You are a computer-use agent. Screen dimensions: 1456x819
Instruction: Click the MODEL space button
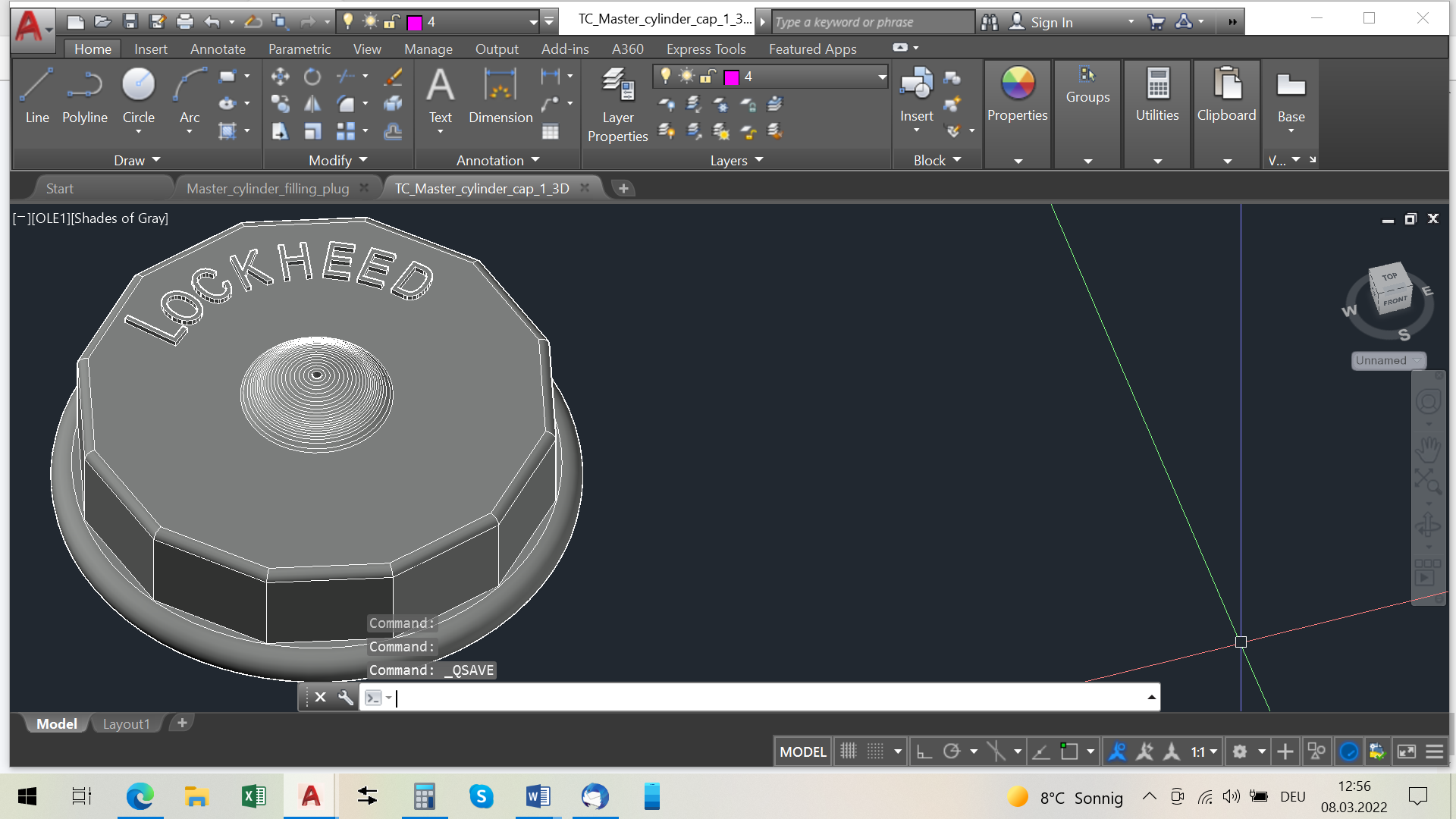[x=802, y=752]
